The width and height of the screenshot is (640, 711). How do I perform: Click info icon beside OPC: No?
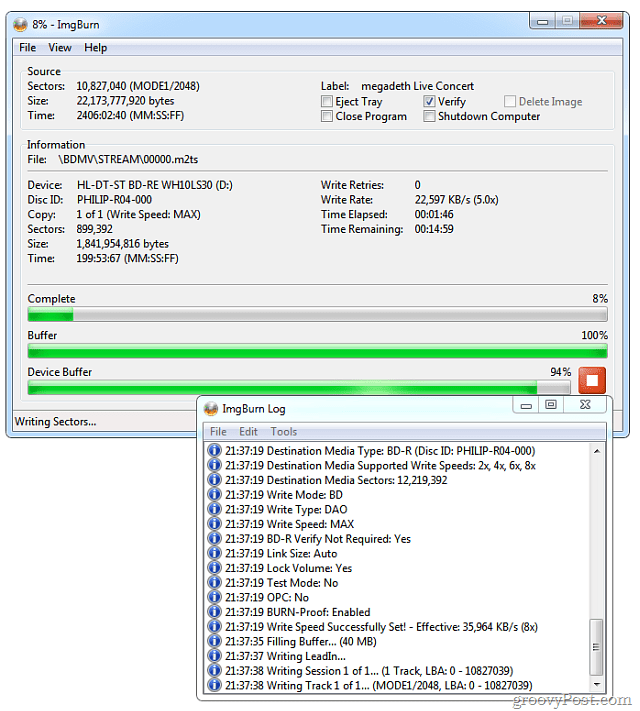(x=214, y=597)
